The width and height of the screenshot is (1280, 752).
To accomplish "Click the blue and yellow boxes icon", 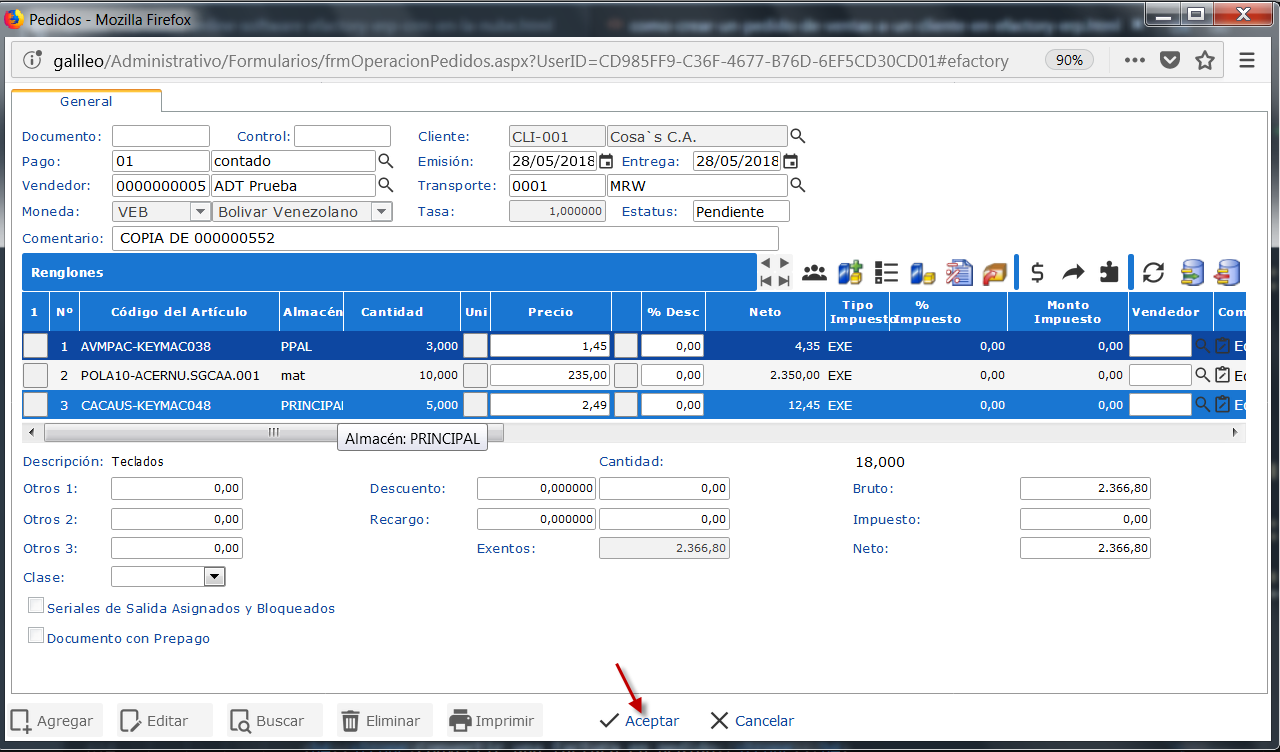I will tap(922, 272).
